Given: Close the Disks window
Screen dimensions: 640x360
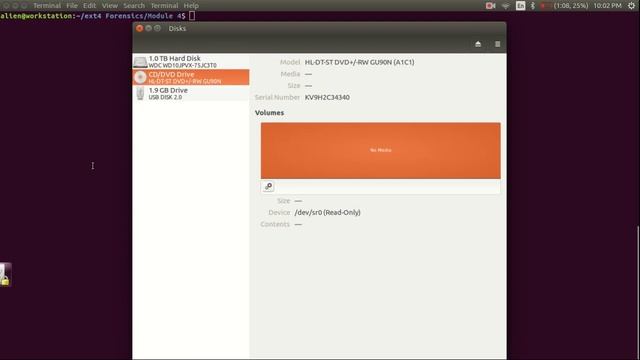Looking at the screenshot, I should click(140, 28).
